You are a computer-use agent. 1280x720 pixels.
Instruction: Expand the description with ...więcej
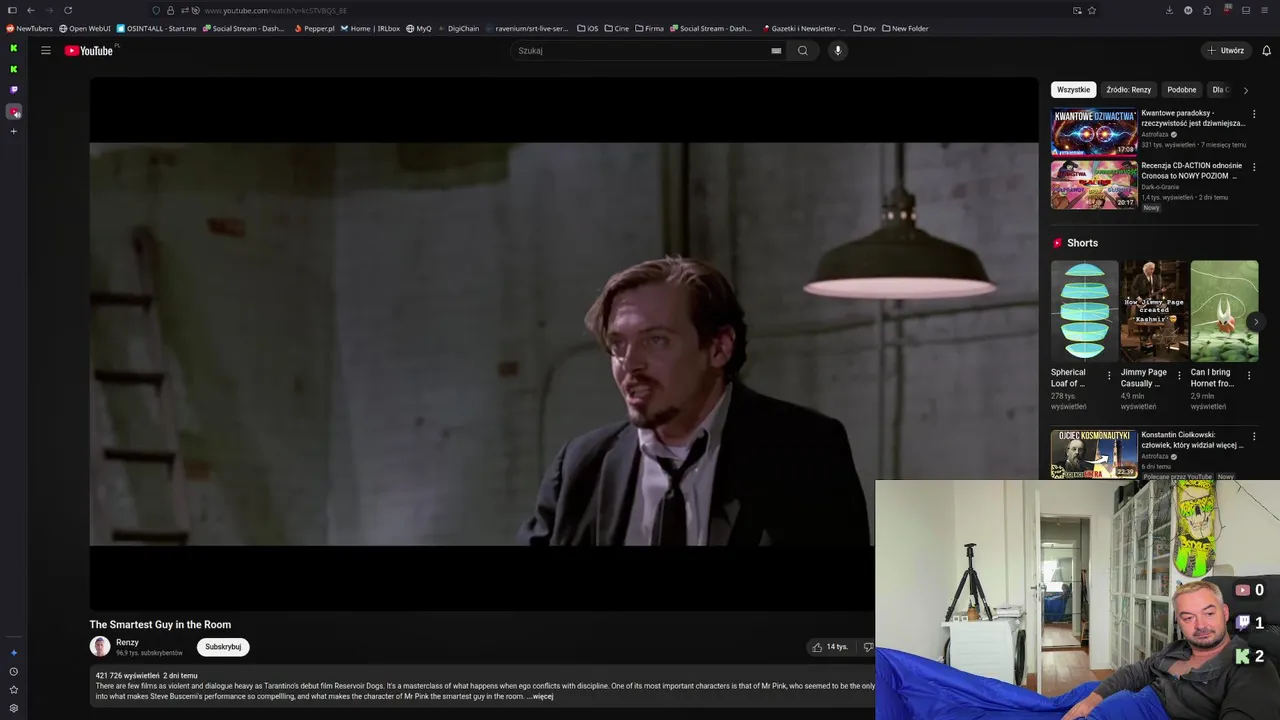(540, 696)
